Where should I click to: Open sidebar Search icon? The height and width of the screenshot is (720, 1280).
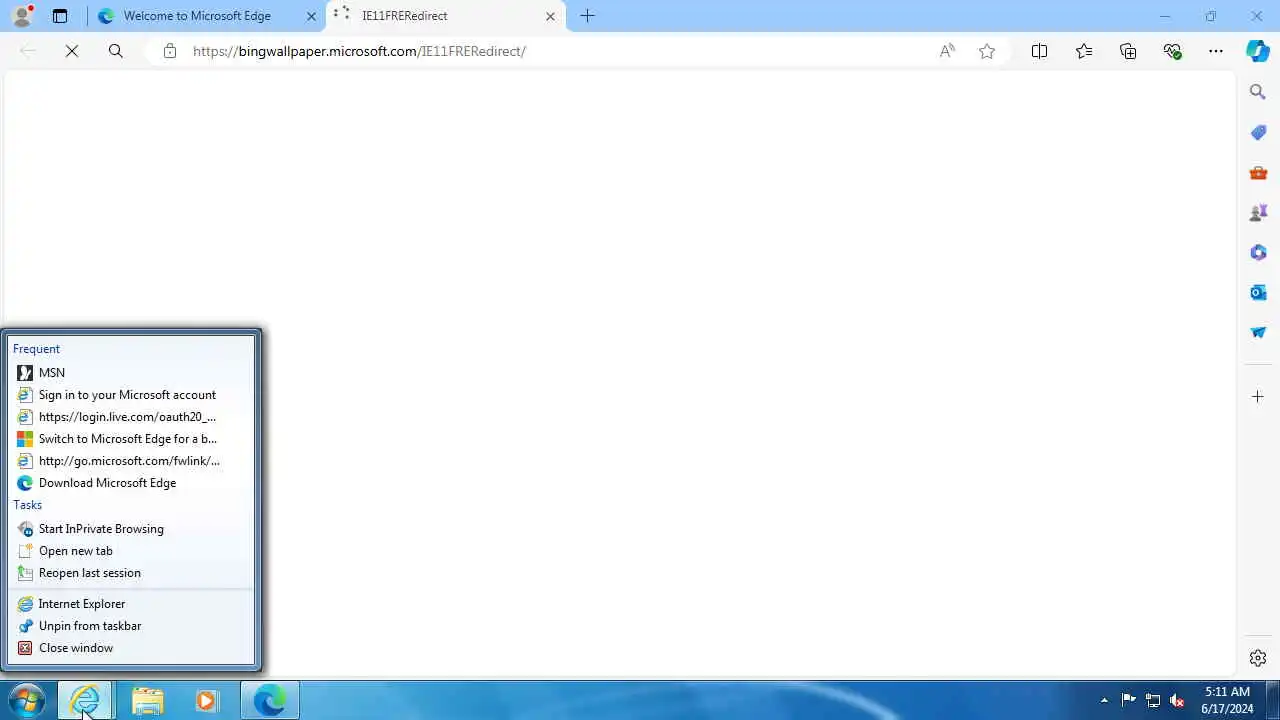tap(1258, 92)
